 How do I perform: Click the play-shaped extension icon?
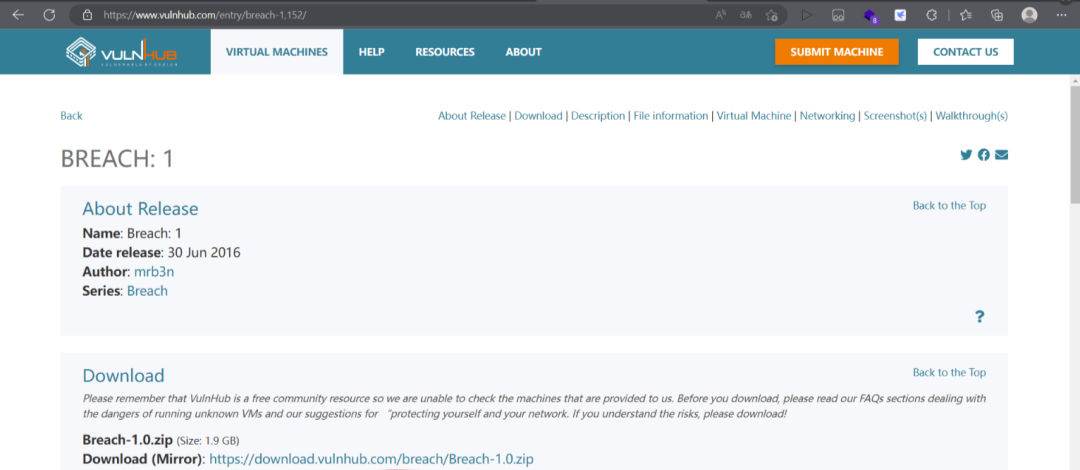pyautogui.click(x=807, y=14)
